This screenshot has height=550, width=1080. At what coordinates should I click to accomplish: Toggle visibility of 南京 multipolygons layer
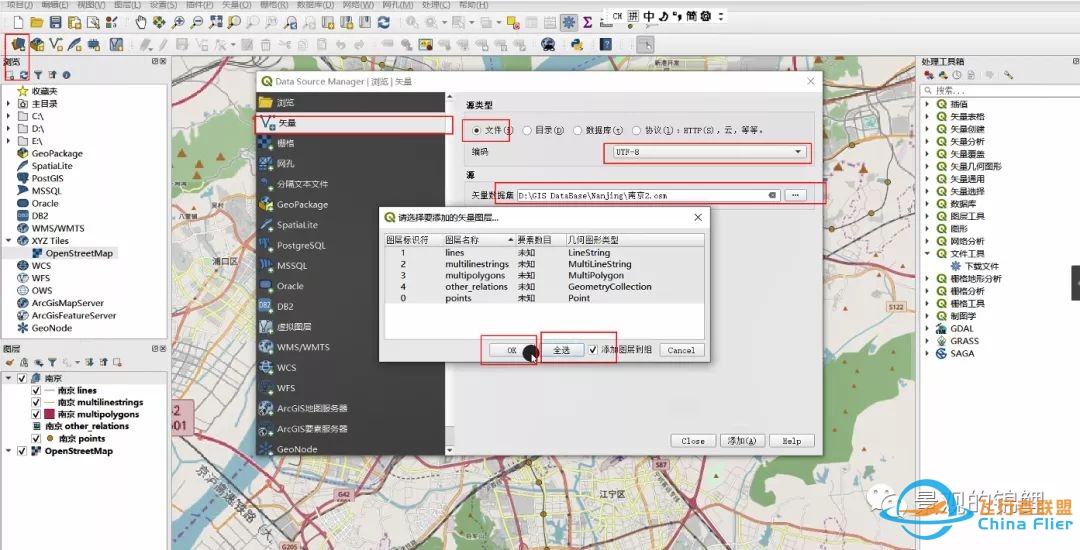tap(36, 414)
